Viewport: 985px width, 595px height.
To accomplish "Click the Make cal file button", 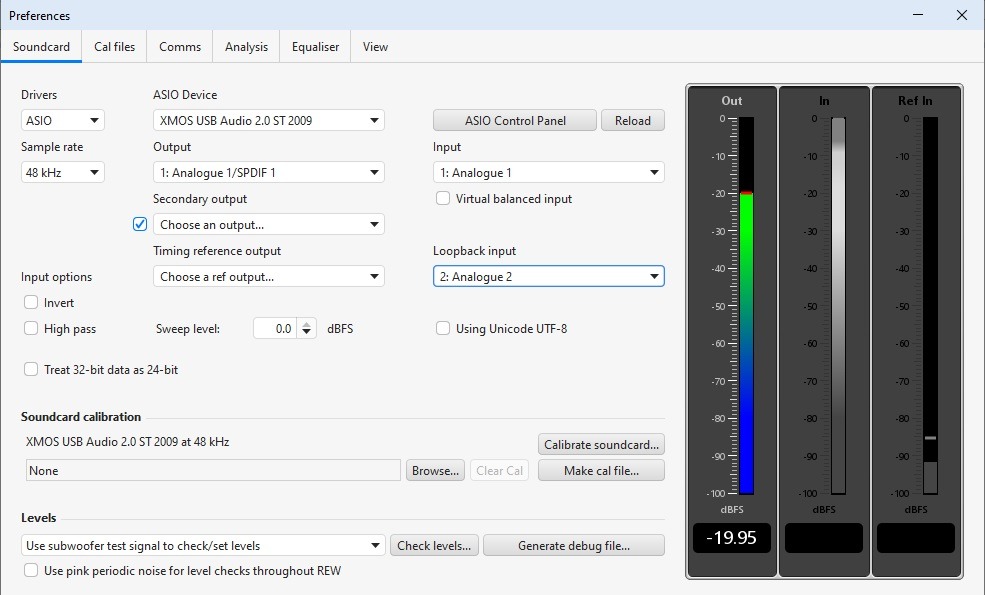I will [x=601, y=471].
